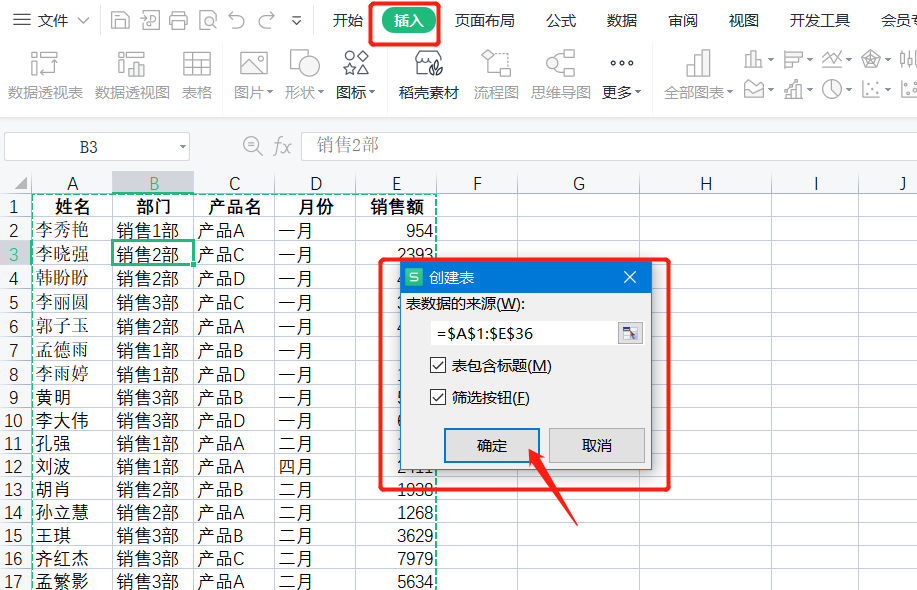Redo the last action
Viewport: 917px width, 590px height.
click(x=267, y=20)
